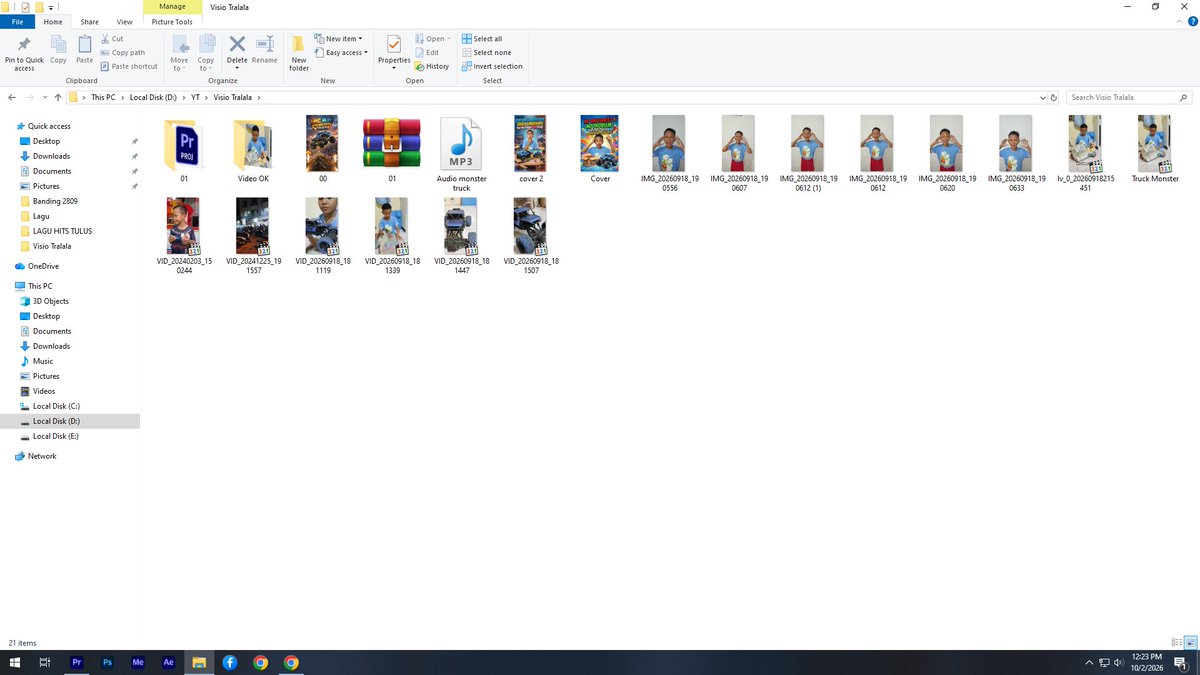Select the Video OK folder
The height and width of the screenshot is (675, 1200).
[x=253, y=151]
